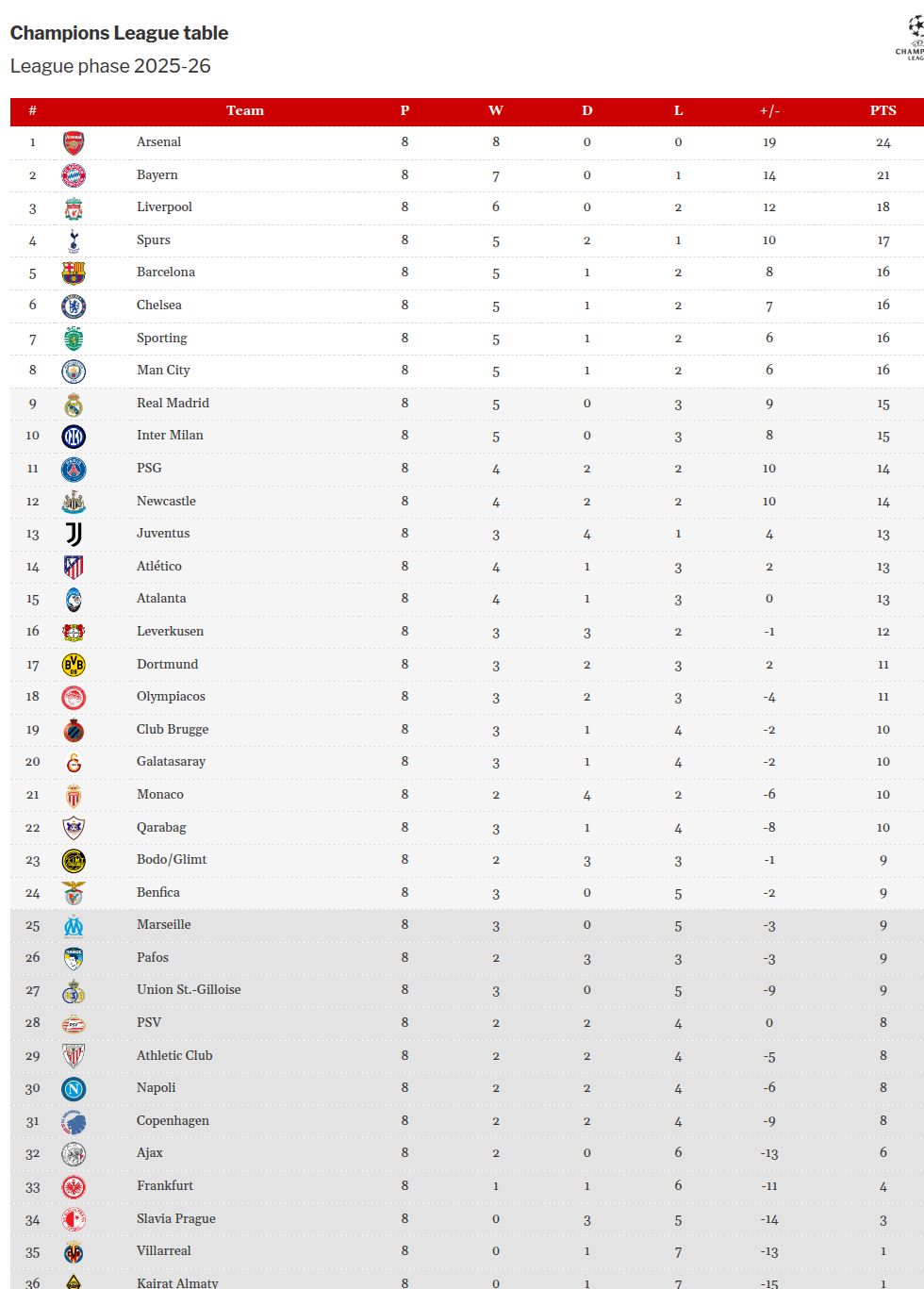Click the +/- goal difference header

click(769, 110)
